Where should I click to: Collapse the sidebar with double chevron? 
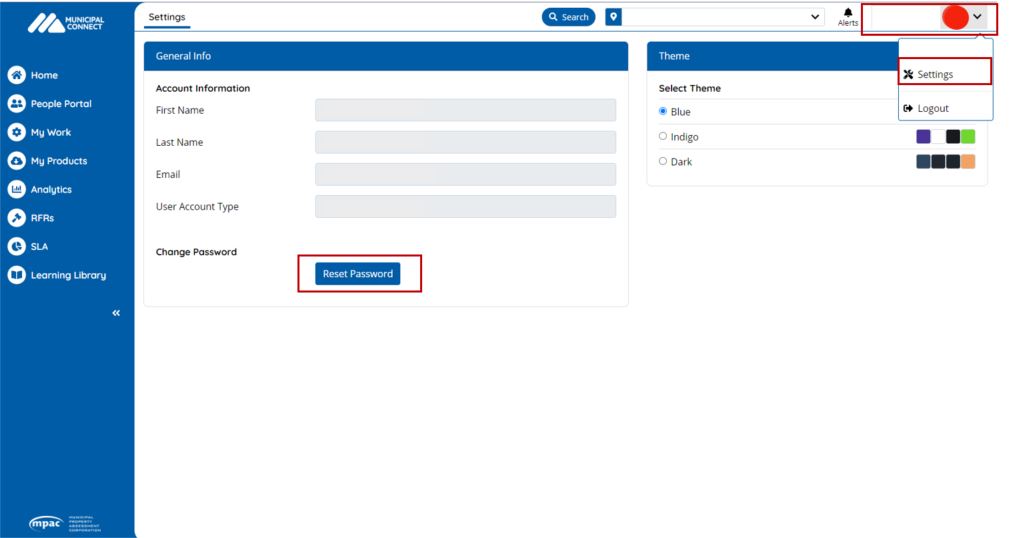click(x=116, y=313)
